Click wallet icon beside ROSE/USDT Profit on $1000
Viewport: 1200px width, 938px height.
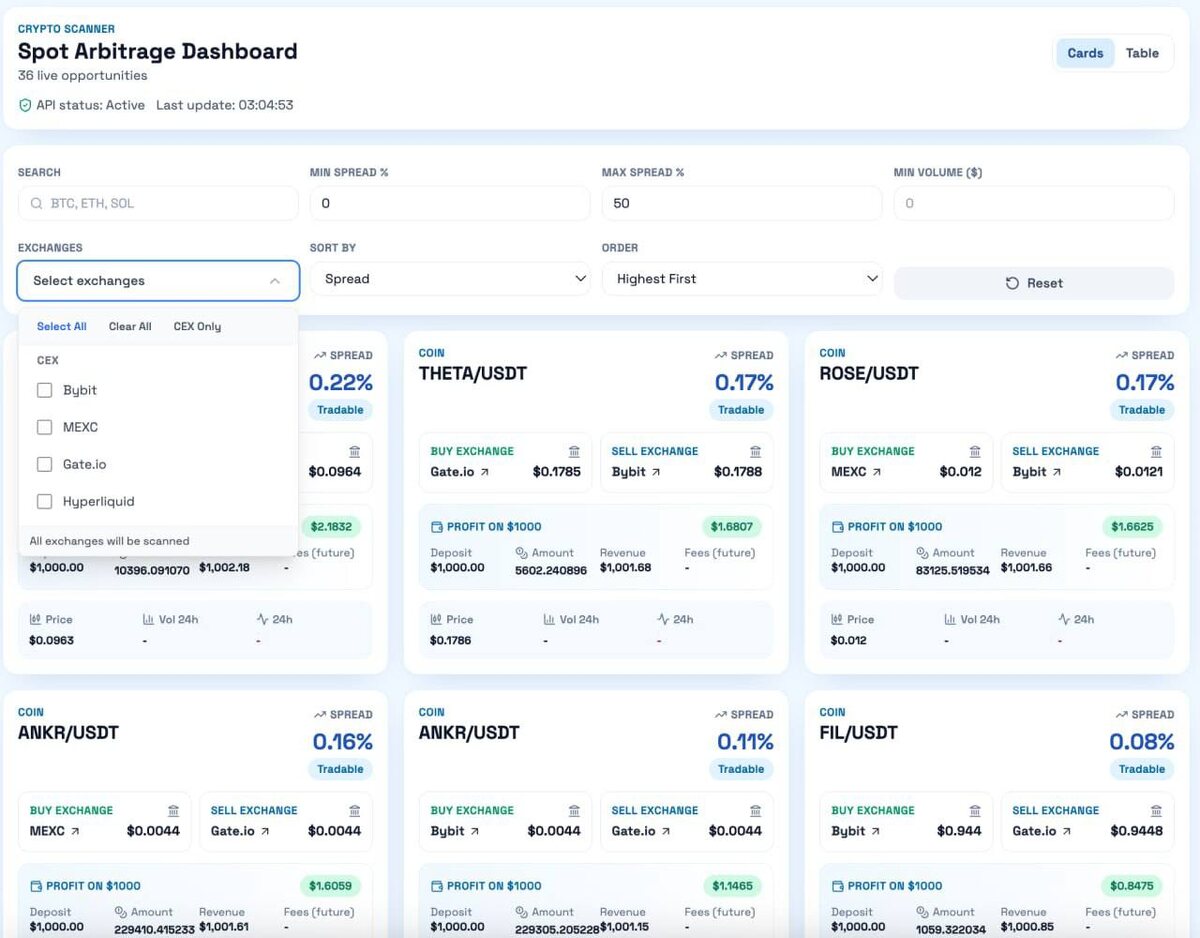click(x=837, y=527)
